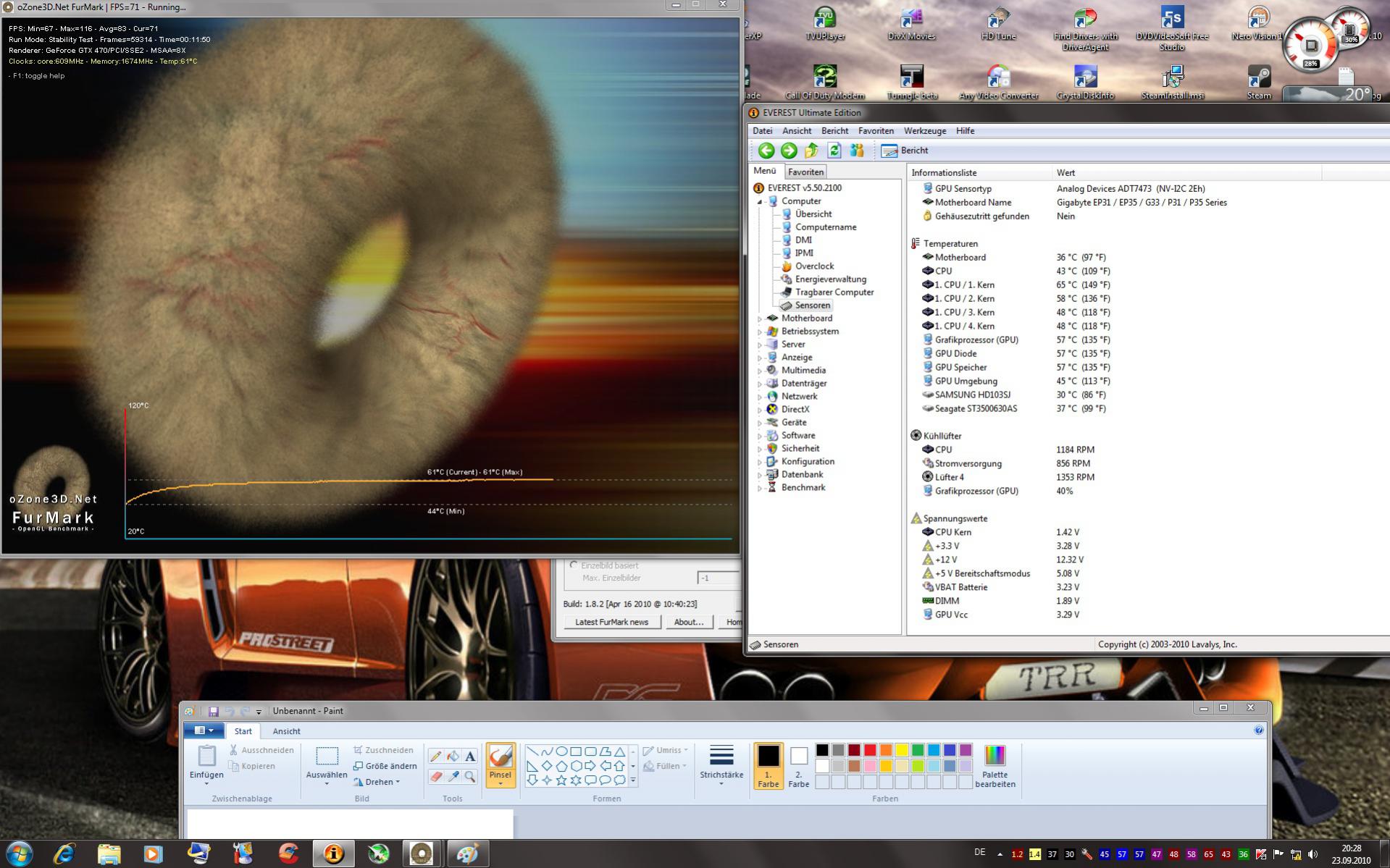Expand the Multimedia tree node
This screenshot has width=1390, height=868.
point(760,371)
